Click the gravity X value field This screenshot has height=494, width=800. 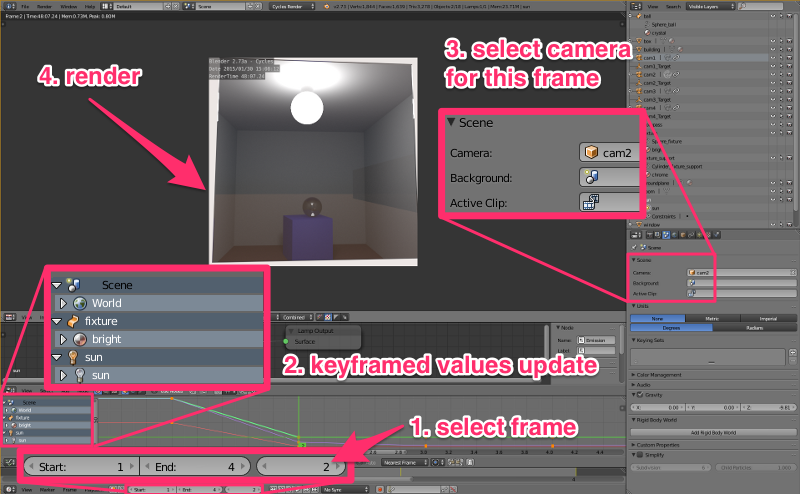click(x=658, y=408)
